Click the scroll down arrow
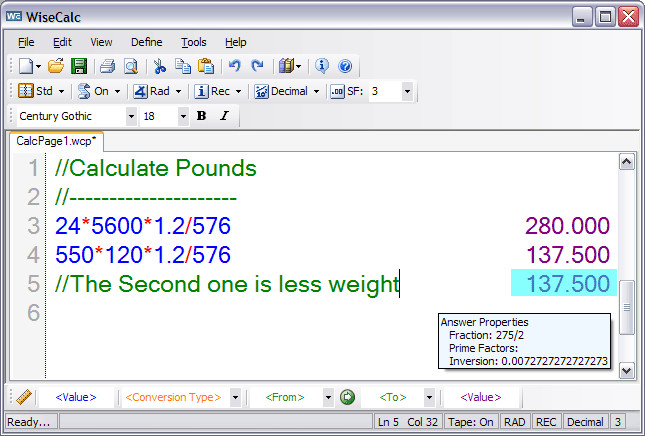 [626, 371]
